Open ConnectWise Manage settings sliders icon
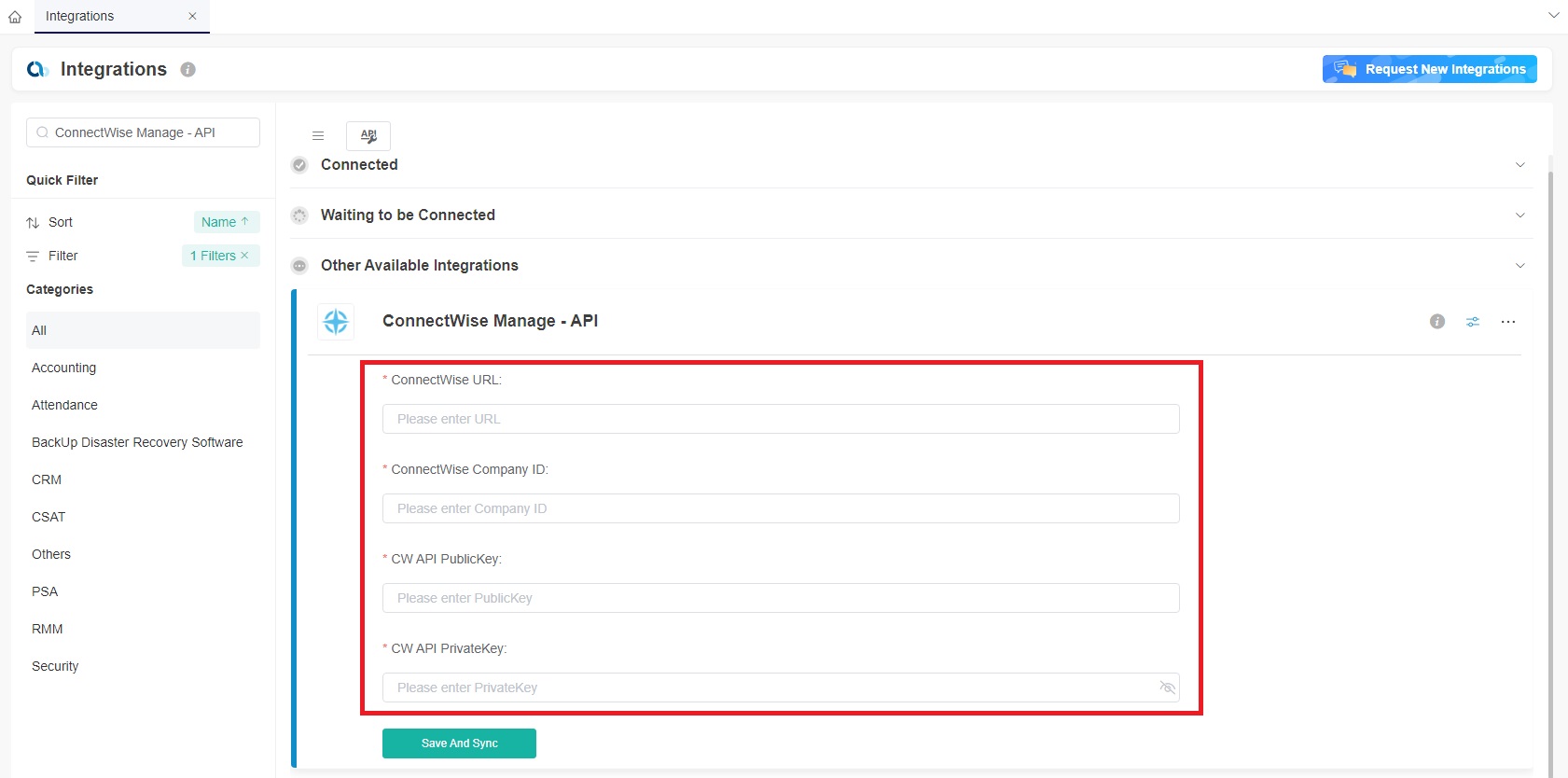This screenshot has width=1568, height=778. click(1472, 322)
